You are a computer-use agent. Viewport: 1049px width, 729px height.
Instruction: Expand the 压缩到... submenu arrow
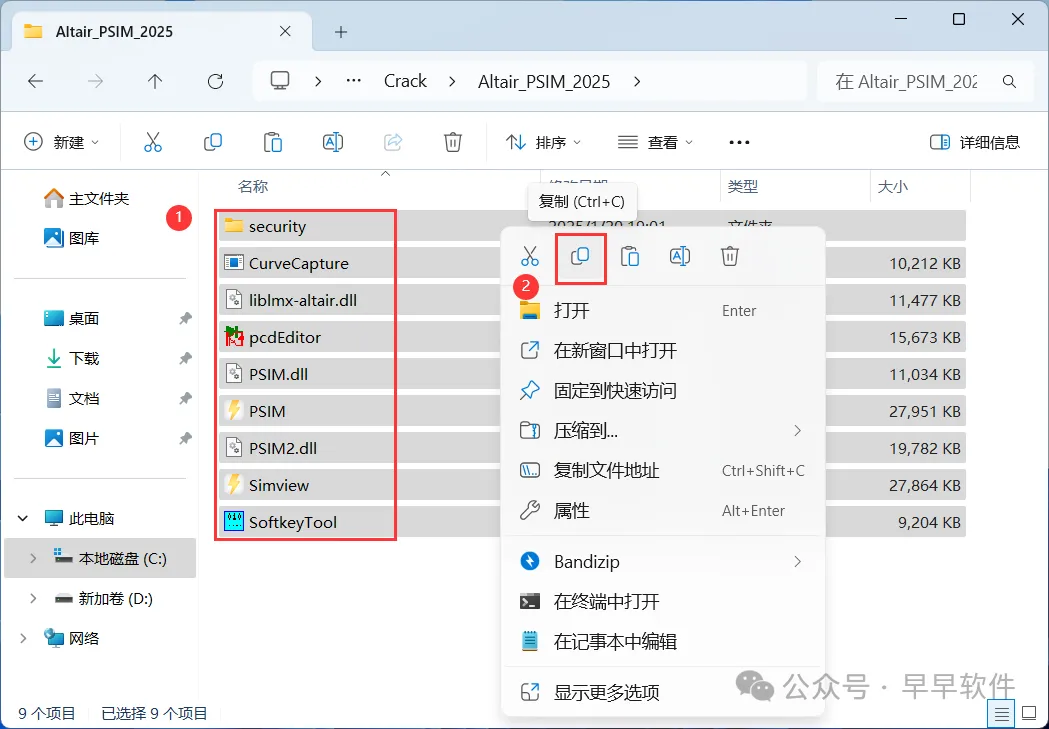797,431
